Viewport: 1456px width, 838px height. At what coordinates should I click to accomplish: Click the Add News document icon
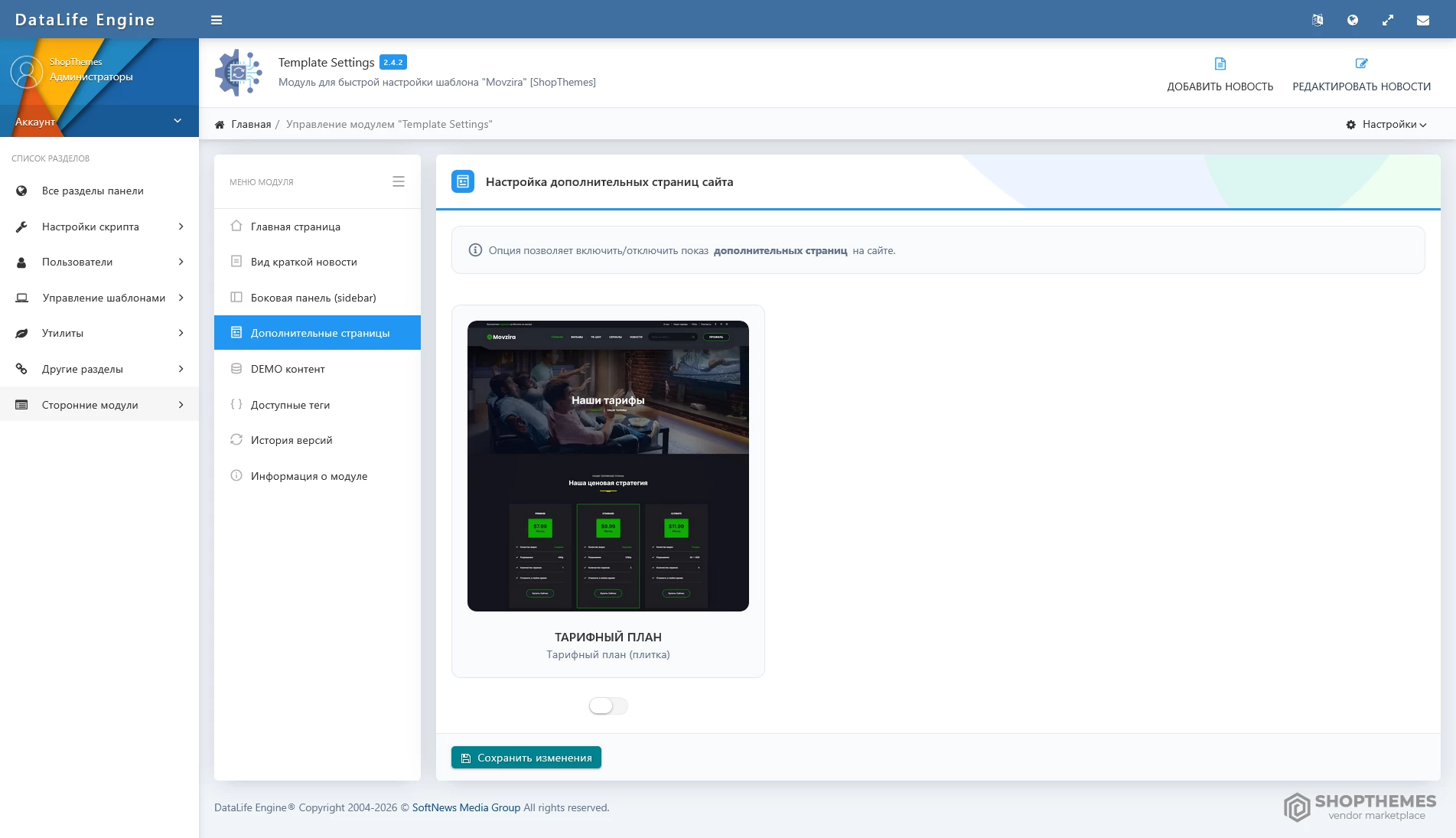click(x=1220, y=64)
